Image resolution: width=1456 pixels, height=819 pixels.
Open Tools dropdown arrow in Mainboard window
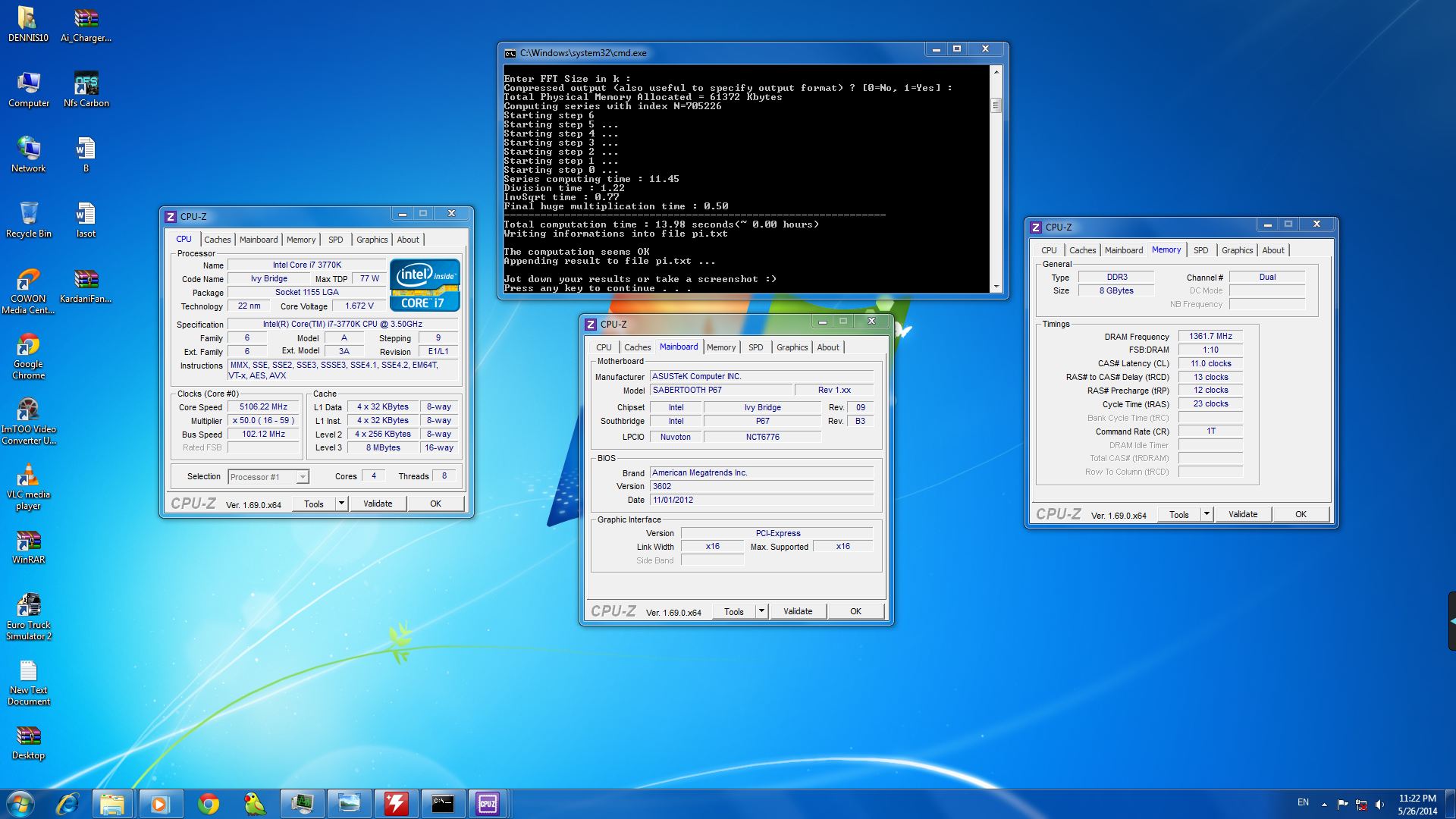click(761, 611)
